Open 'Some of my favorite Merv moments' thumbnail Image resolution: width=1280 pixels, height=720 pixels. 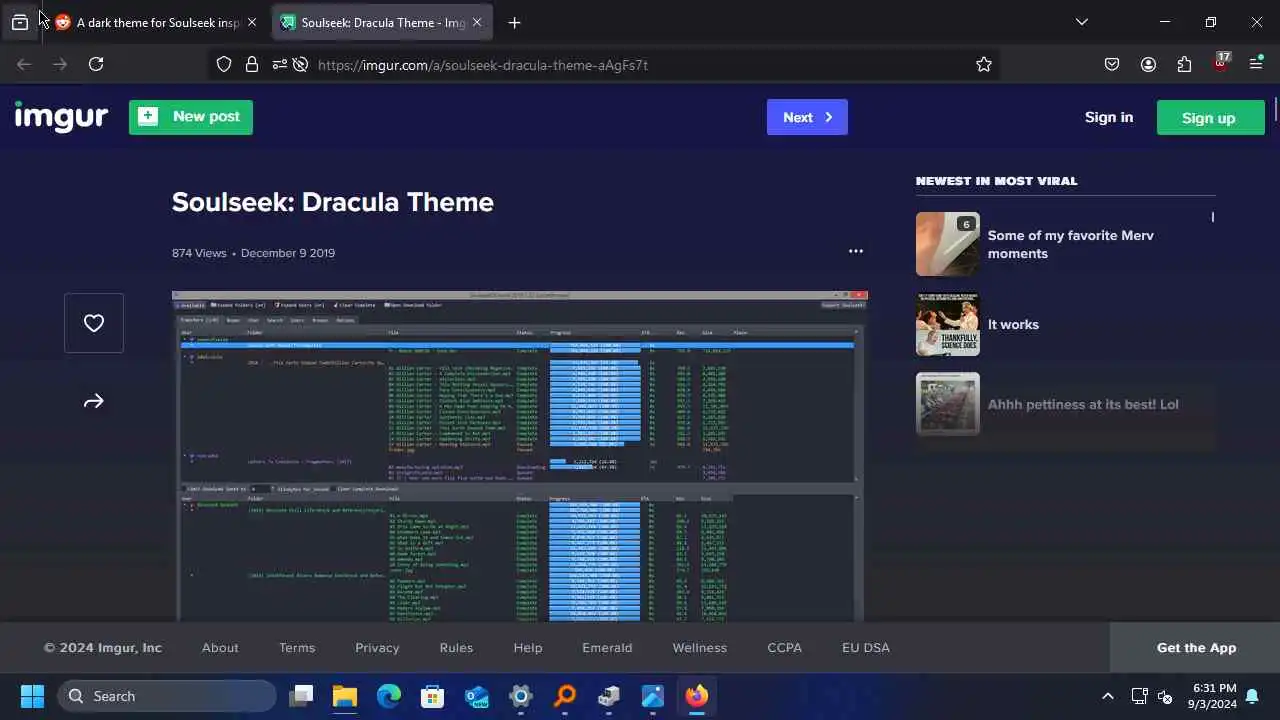pos(948,244)
